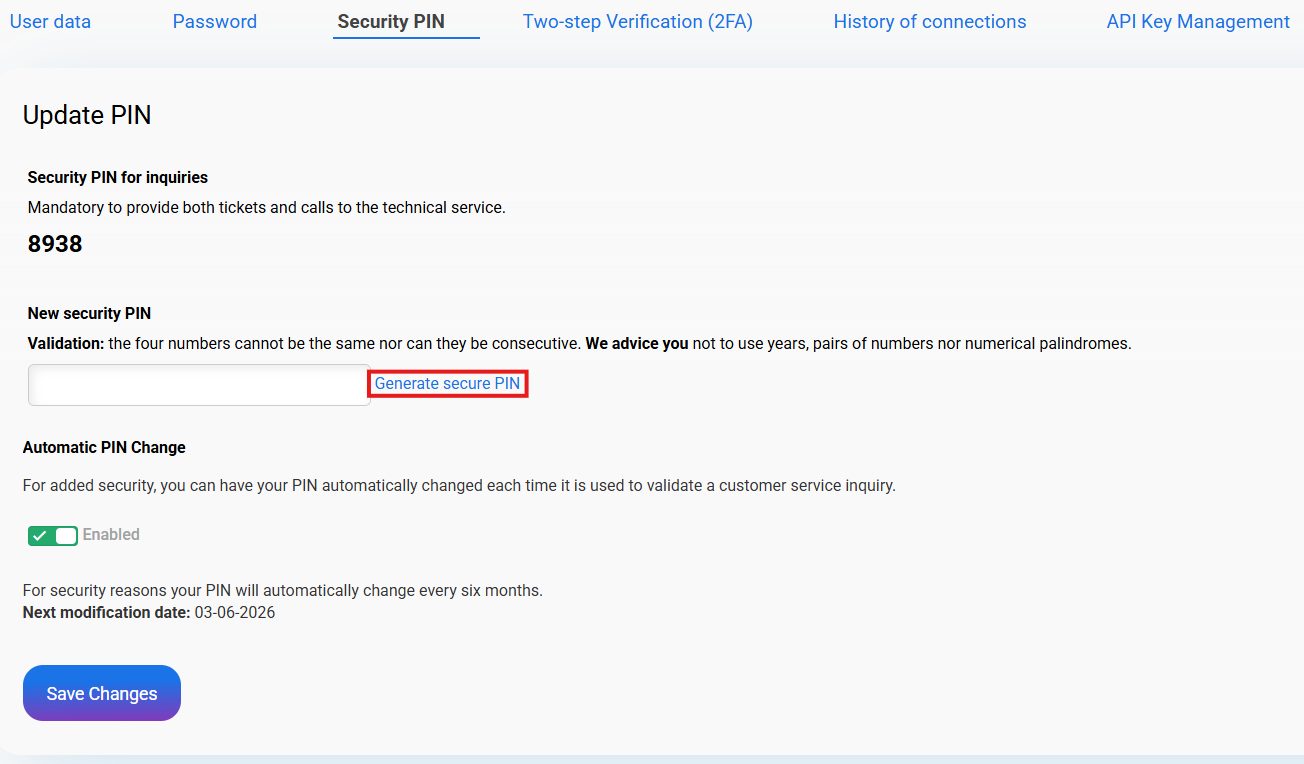Click the Security PIN for inquiries label
This screenshot has width=1304, height=764.
tap(118, 177)
